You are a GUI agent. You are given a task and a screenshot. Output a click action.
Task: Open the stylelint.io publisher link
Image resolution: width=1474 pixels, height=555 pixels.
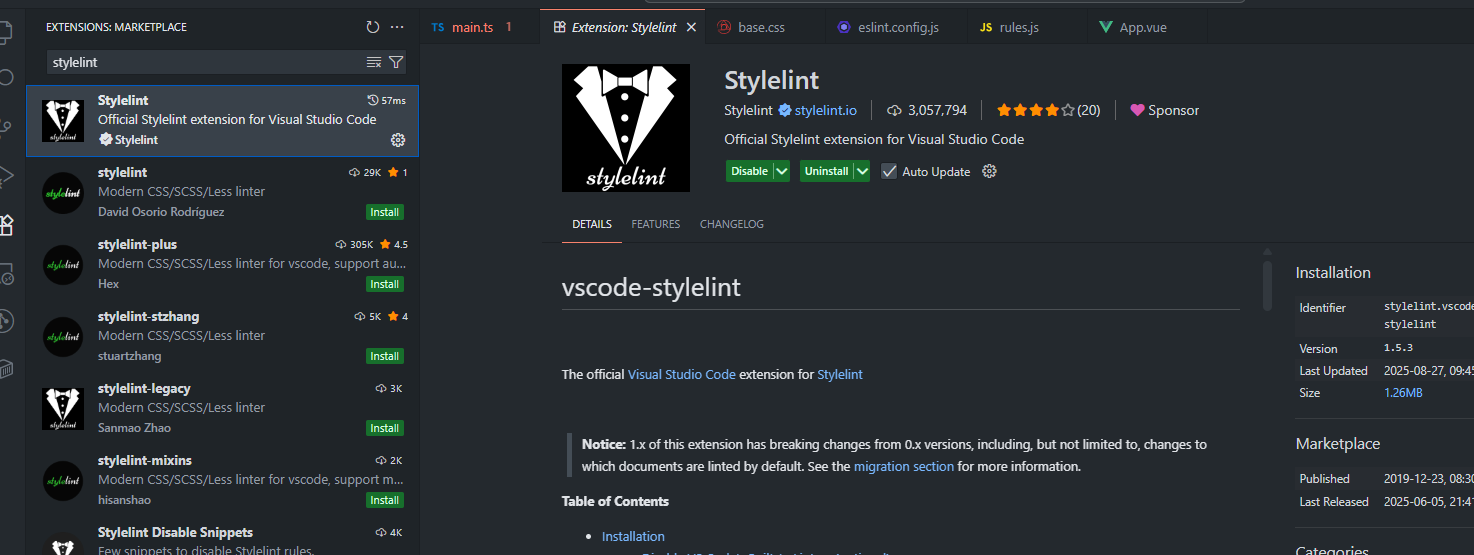[x=825, y=110]
